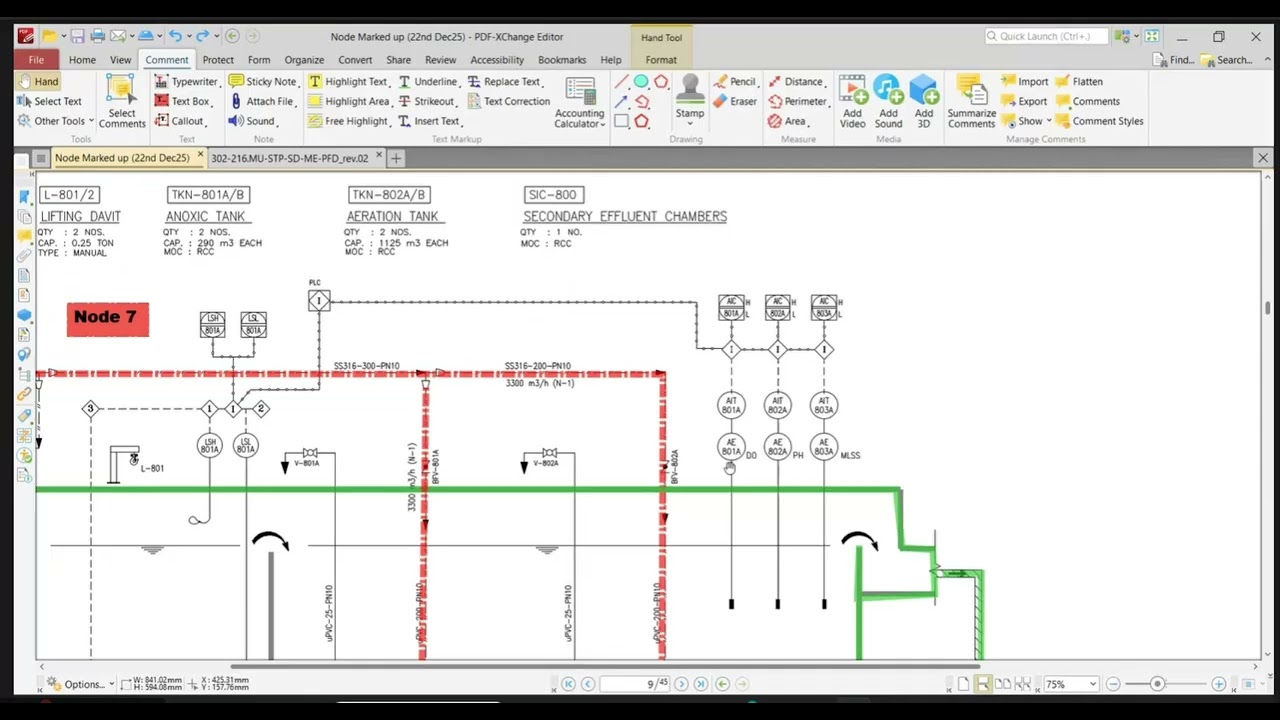Click Export comments

[1023, 101]
